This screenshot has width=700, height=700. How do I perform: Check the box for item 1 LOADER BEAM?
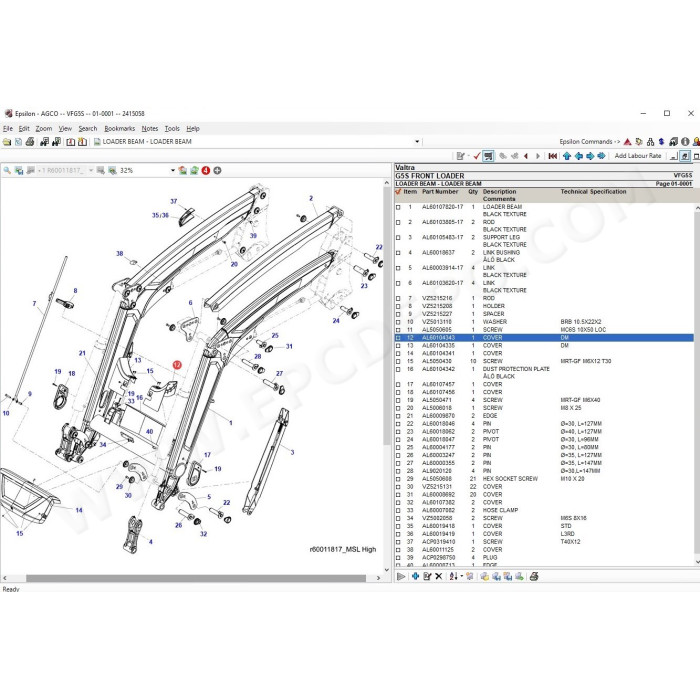pos(398,208)
